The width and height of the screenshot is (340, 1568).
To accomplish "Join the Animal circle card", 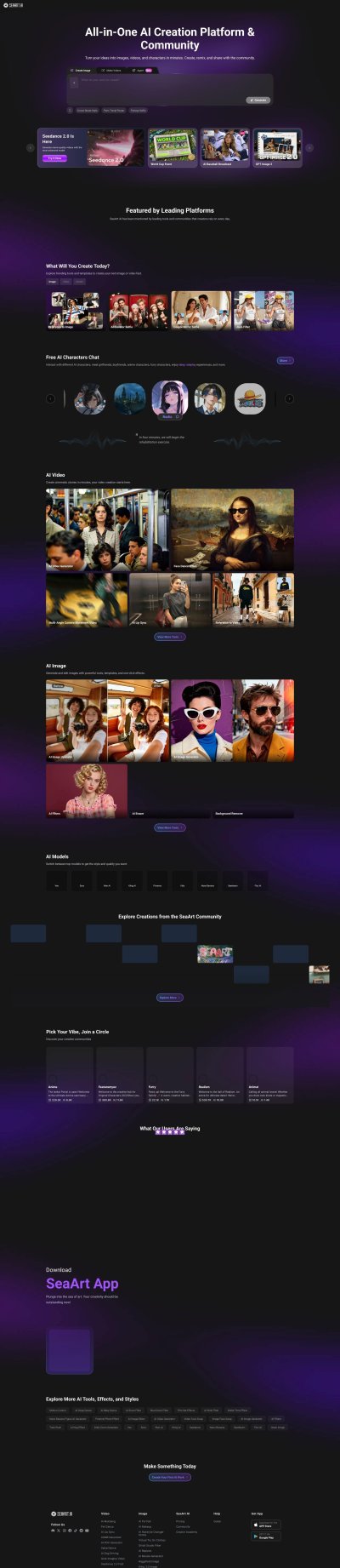I will coord(270,1075).
